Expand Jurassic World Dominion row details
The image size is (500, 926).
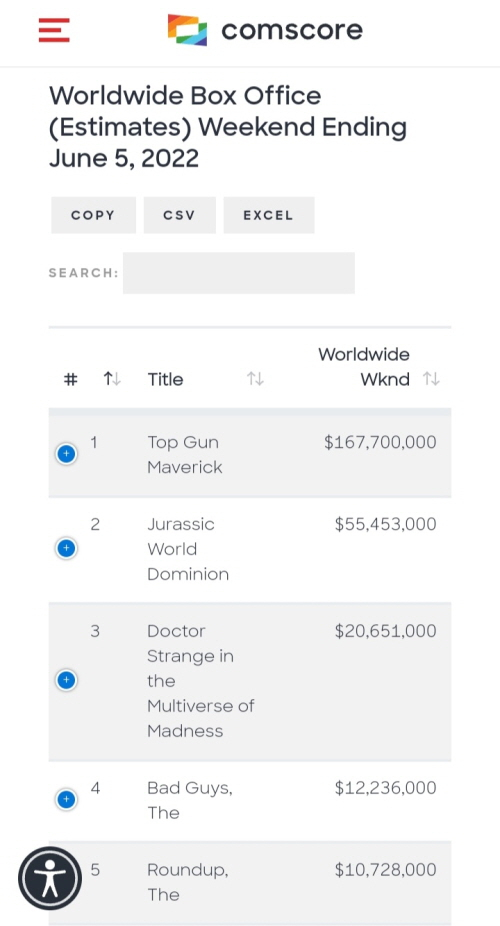(x=66, y=549)
